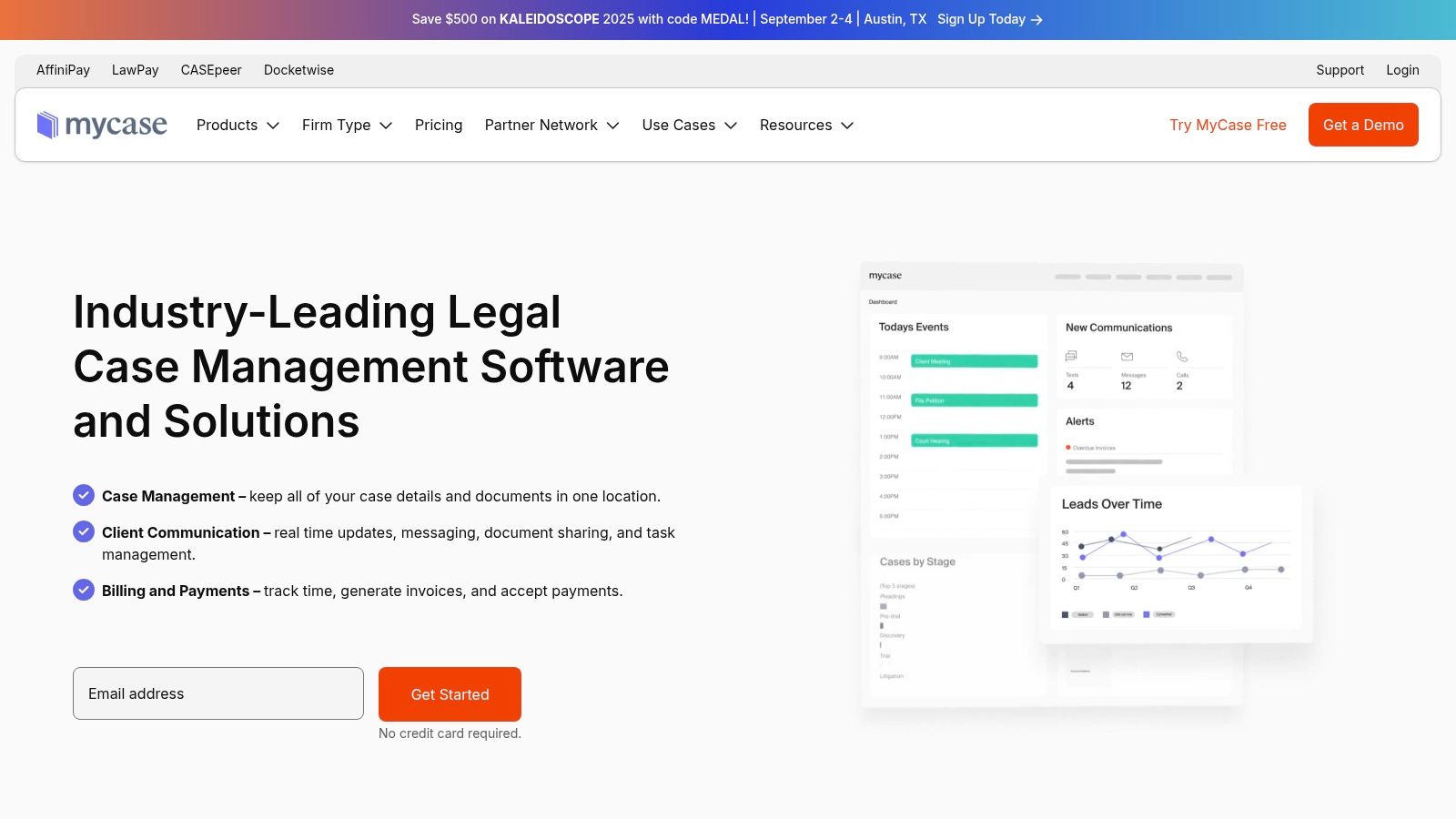
Task: Click the arrow after Sign Up Today
Action: tap(1036, 19)
